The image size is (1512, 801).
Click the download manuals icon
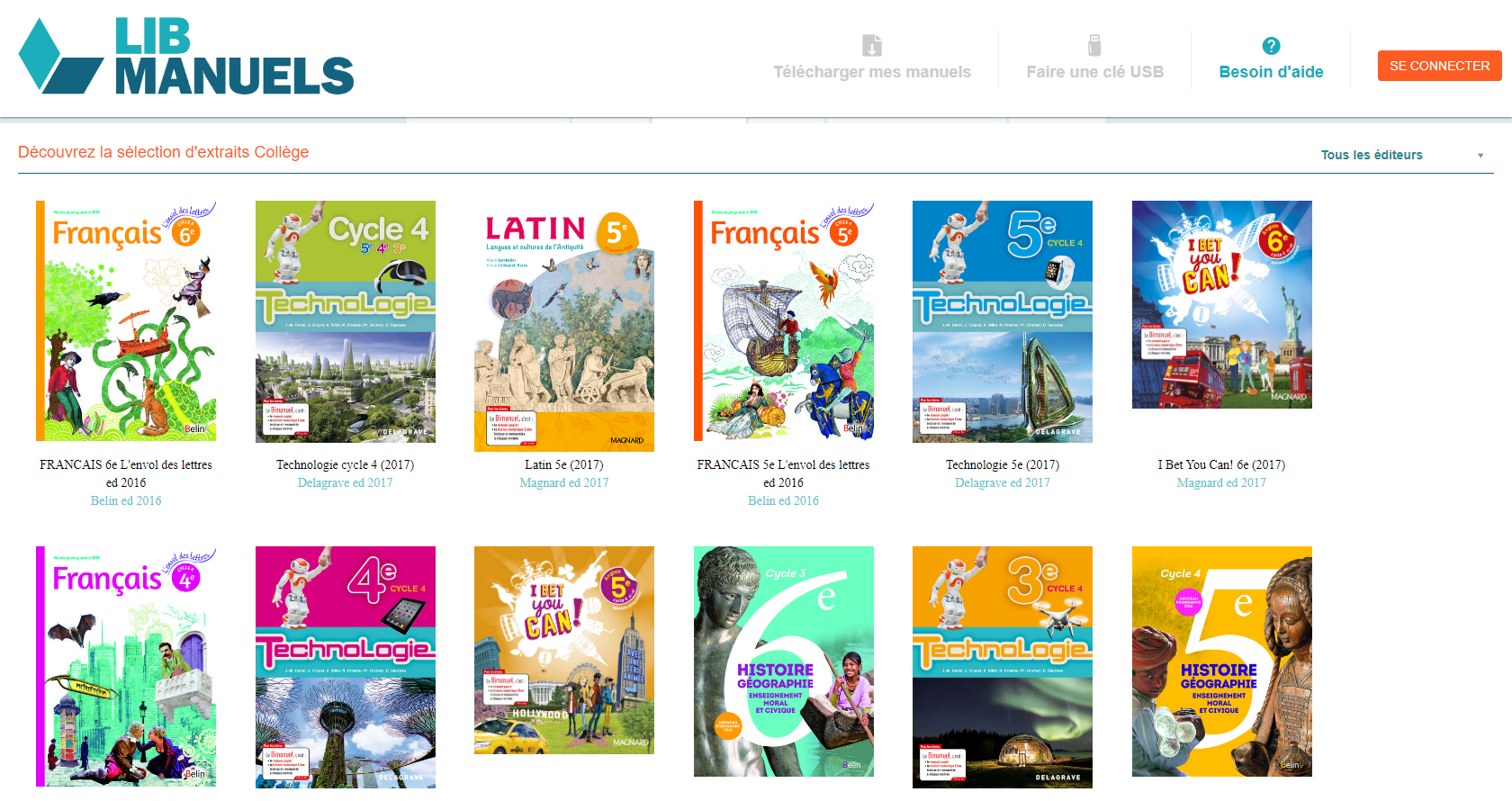pyautogui.click(x=871, y=45)
